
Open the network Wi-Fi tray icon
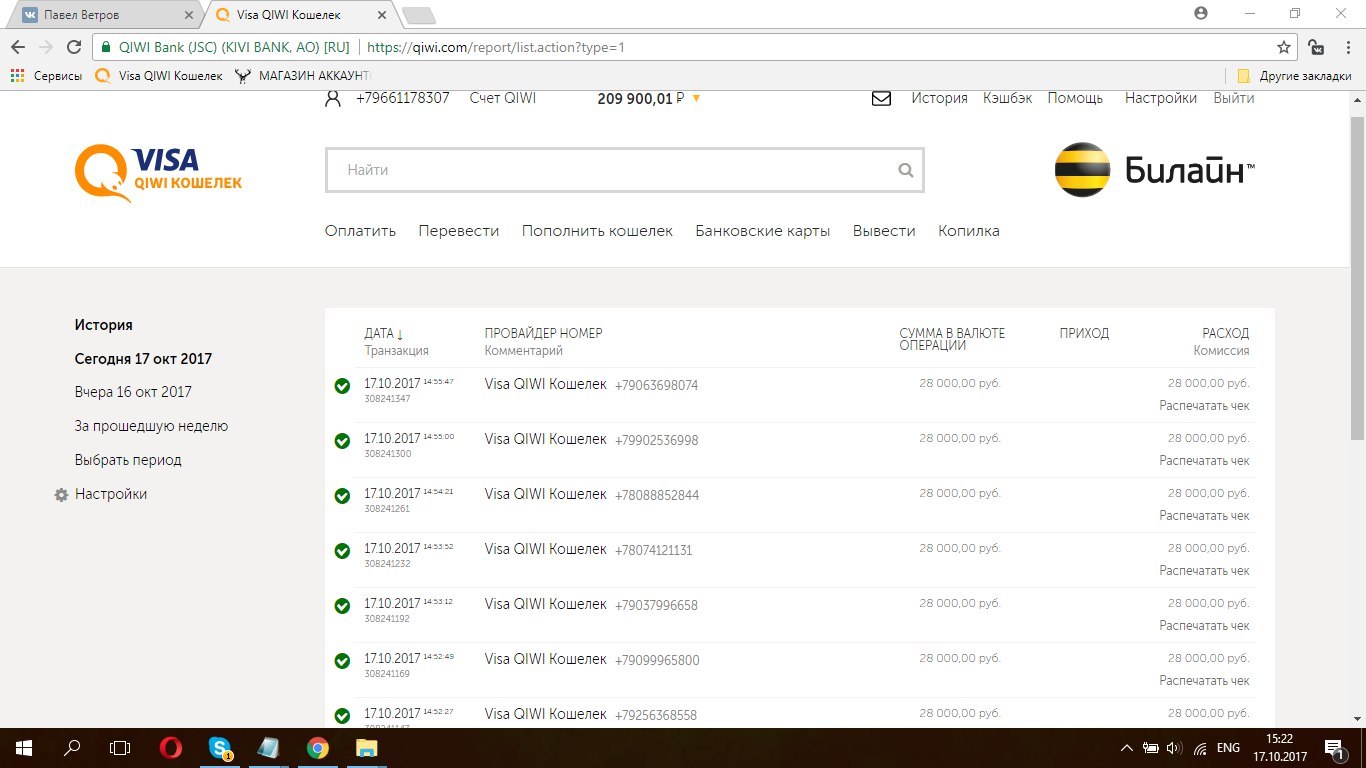click(x=1200, y=748)
